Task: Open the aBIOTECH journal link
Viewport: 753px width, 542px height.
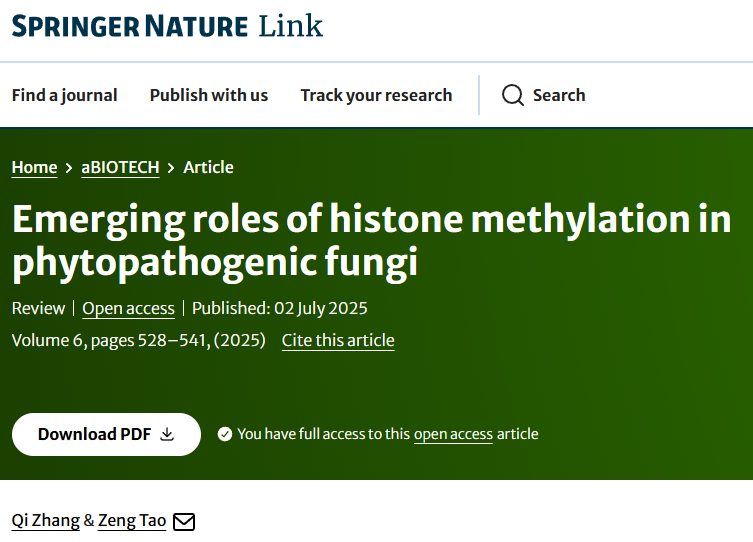Action: (x=120, y=167)
